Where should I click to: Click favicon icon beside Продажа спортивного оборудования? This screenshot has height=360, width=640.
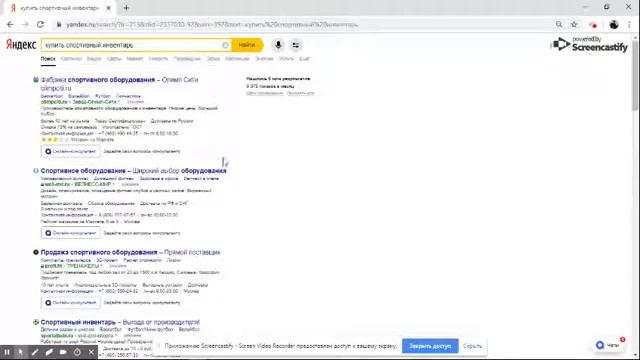tap(36, 252)
